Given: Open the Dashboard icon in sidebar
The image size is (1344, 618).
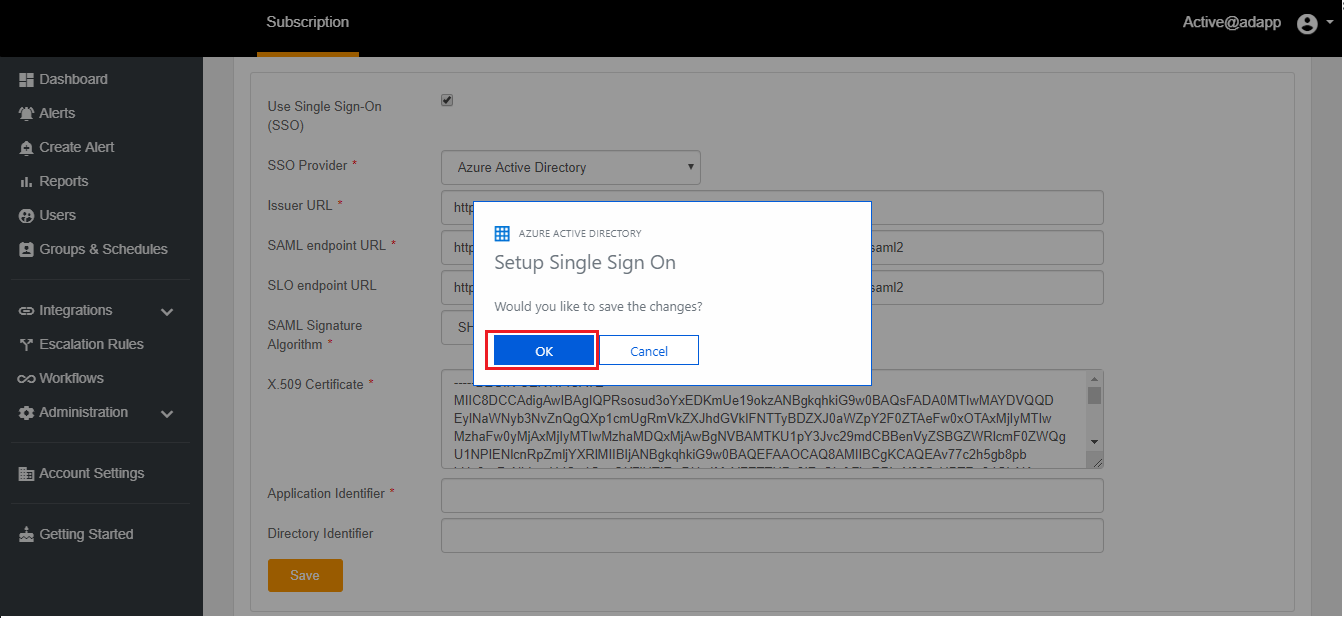Looking at the screenshot, I should point(27,80).
